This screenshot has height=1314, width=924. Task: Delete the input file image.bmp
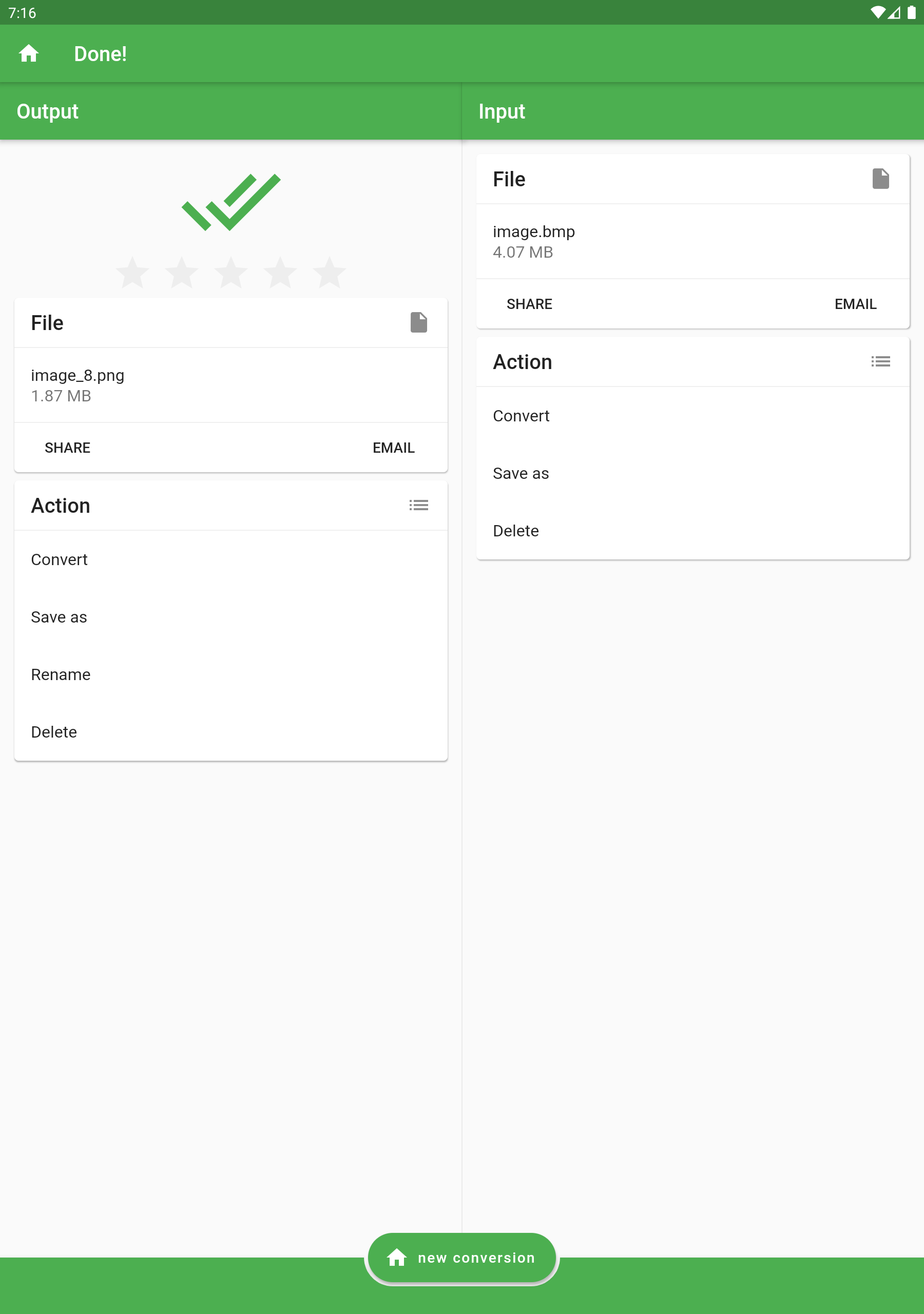point(692,531)
